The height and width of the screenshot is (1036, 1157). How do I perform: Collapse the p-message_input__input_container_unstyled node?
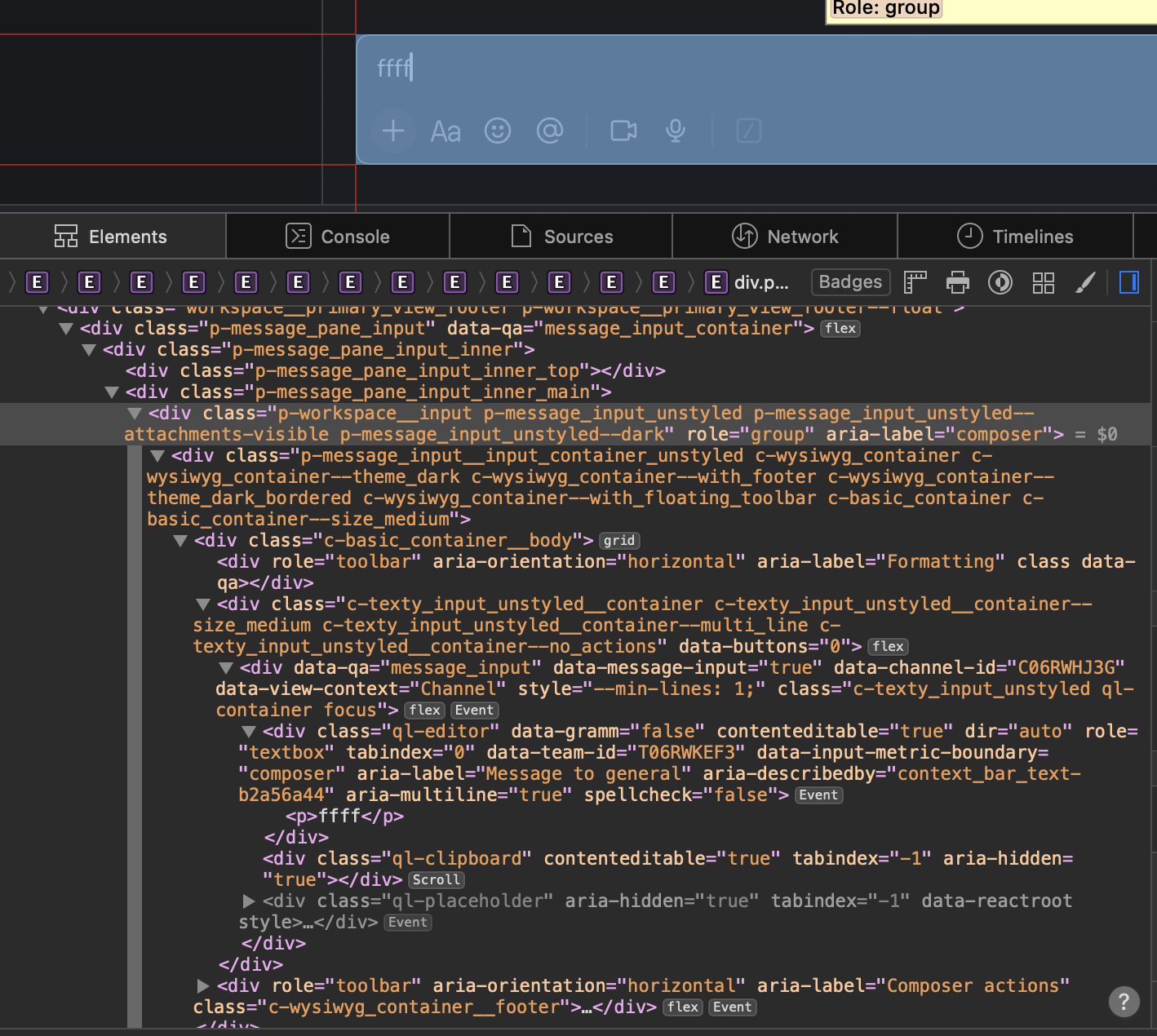[x=157, y=456]
